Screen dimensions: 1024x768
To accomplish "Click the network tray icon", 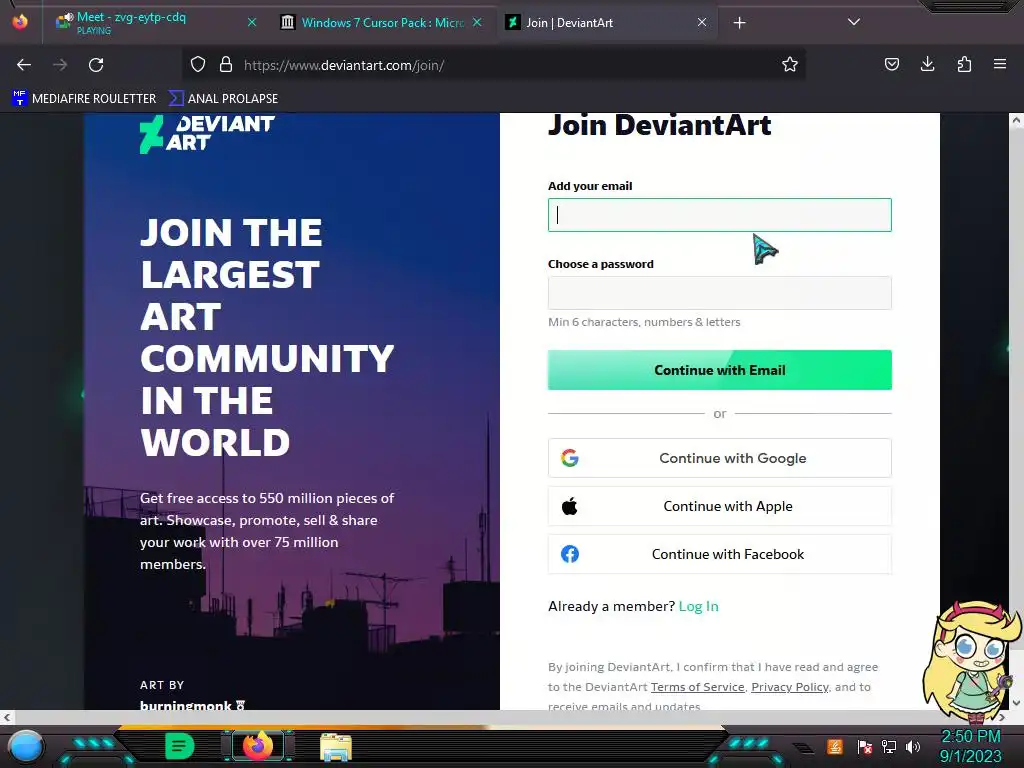I will click(889, 747).
